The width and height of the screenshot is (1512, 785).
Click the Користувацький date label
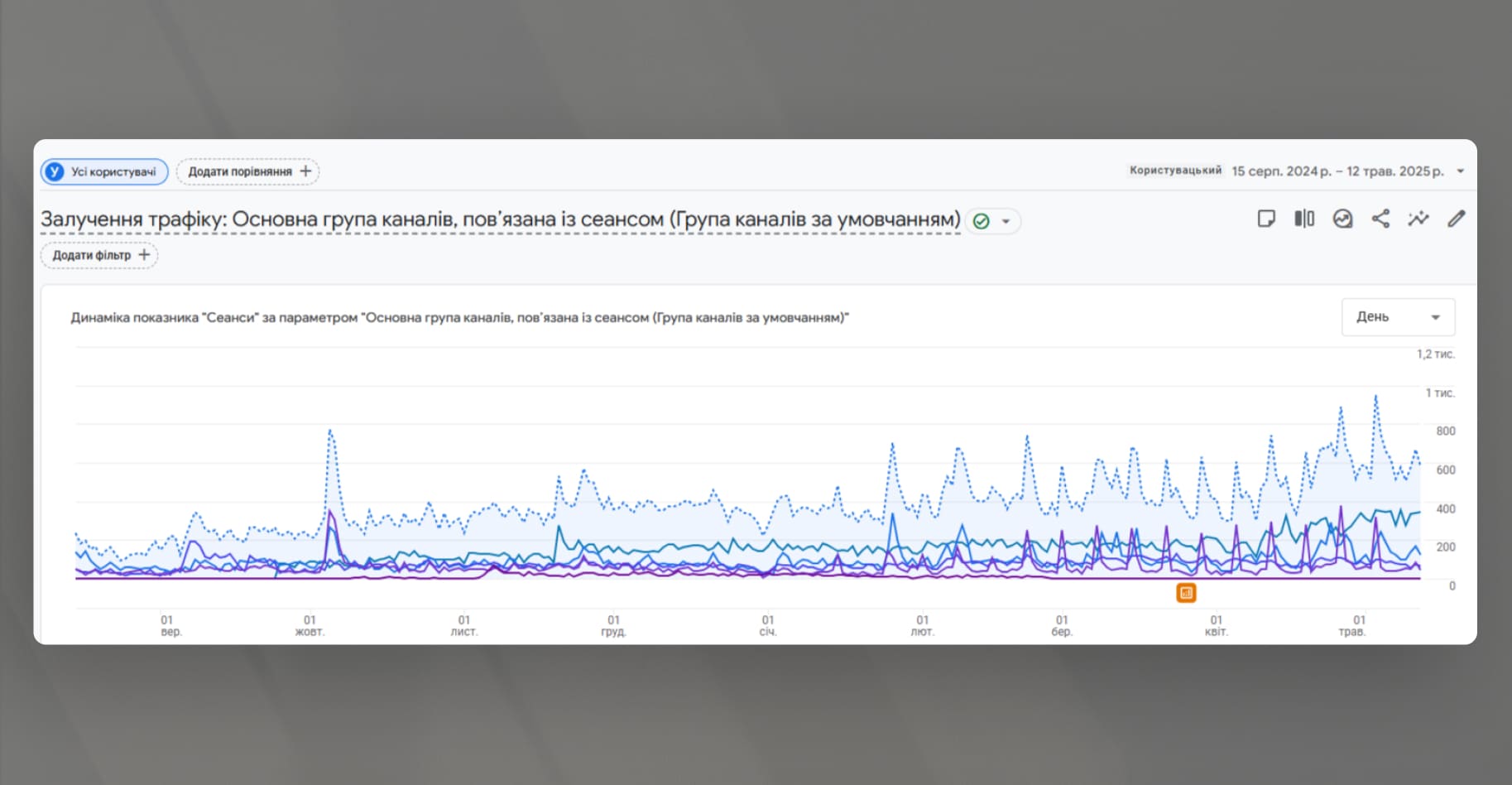1175,171
